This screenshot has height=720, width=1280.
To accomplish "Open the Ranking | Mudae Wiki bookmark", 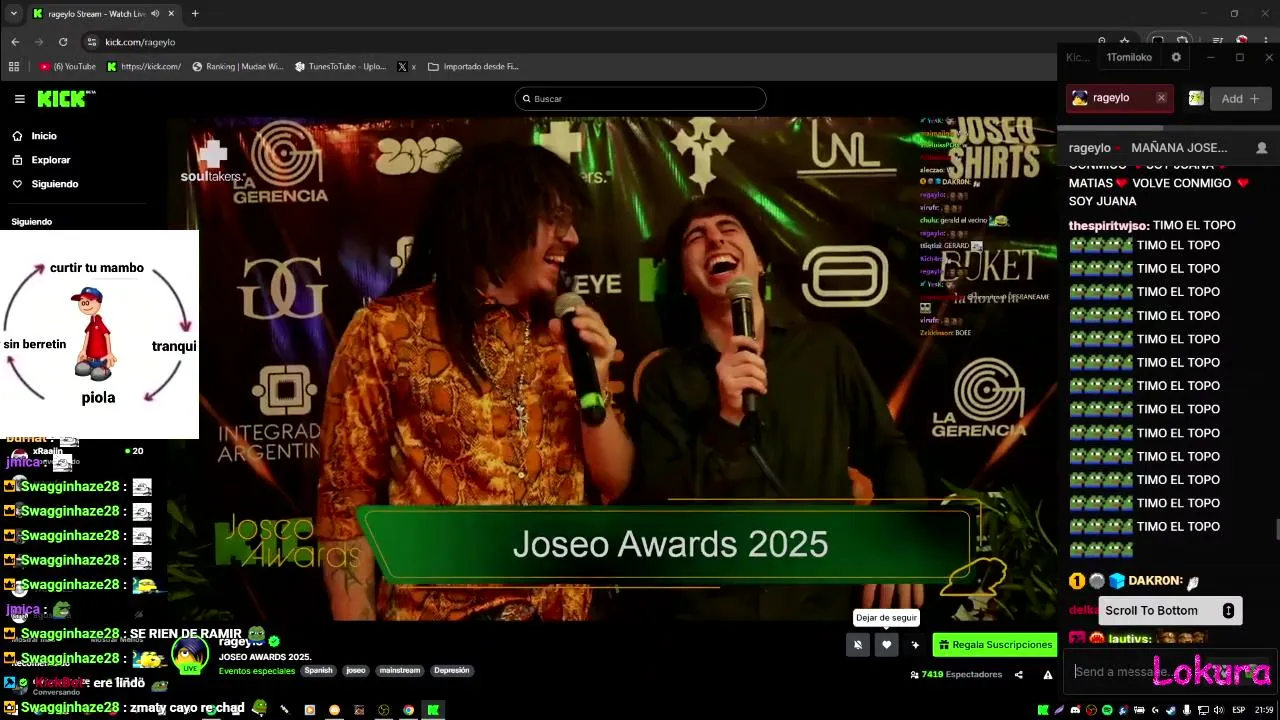I will pyautogui.click(x=238, y=67).
